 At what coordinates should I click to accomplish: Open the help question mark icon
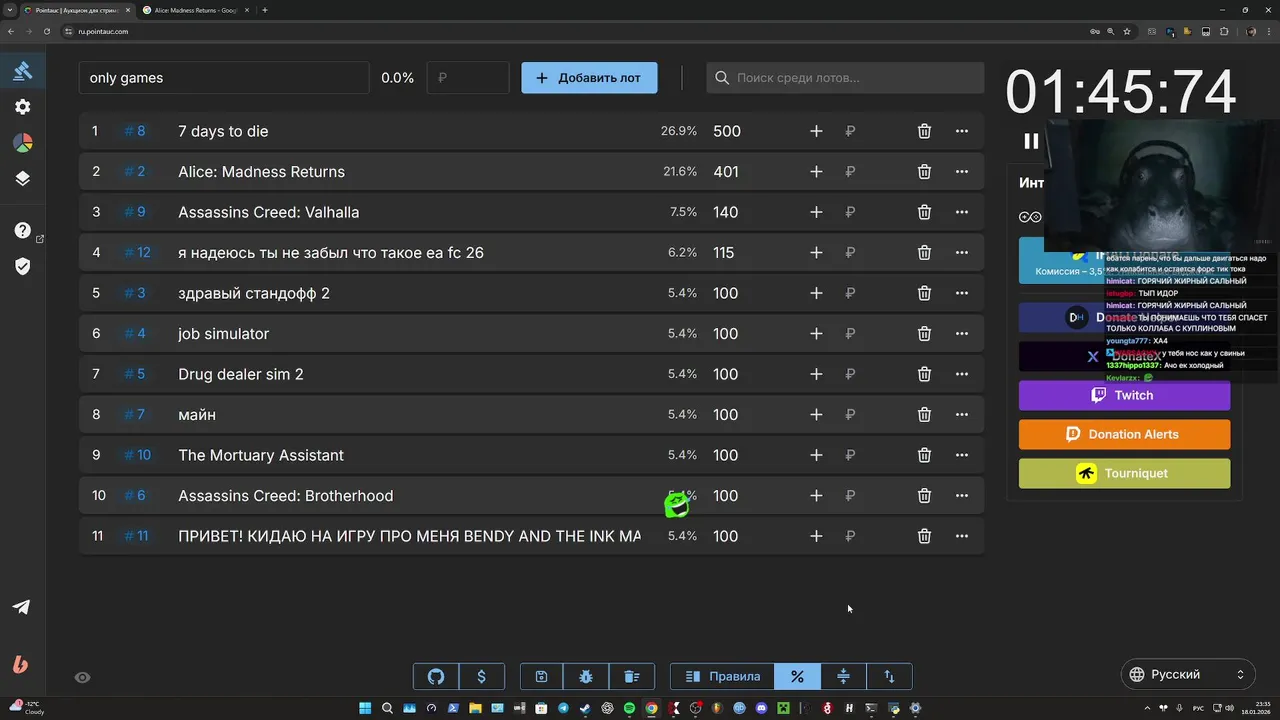point(22,230)
